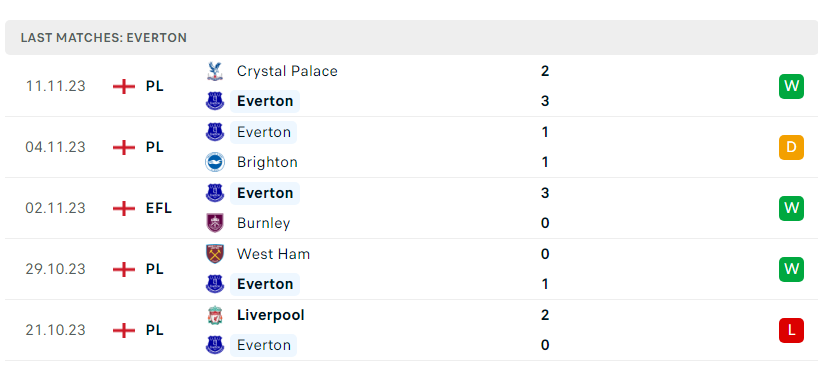Select the Burnley team name
818x368 pixels.
point(263,223)
